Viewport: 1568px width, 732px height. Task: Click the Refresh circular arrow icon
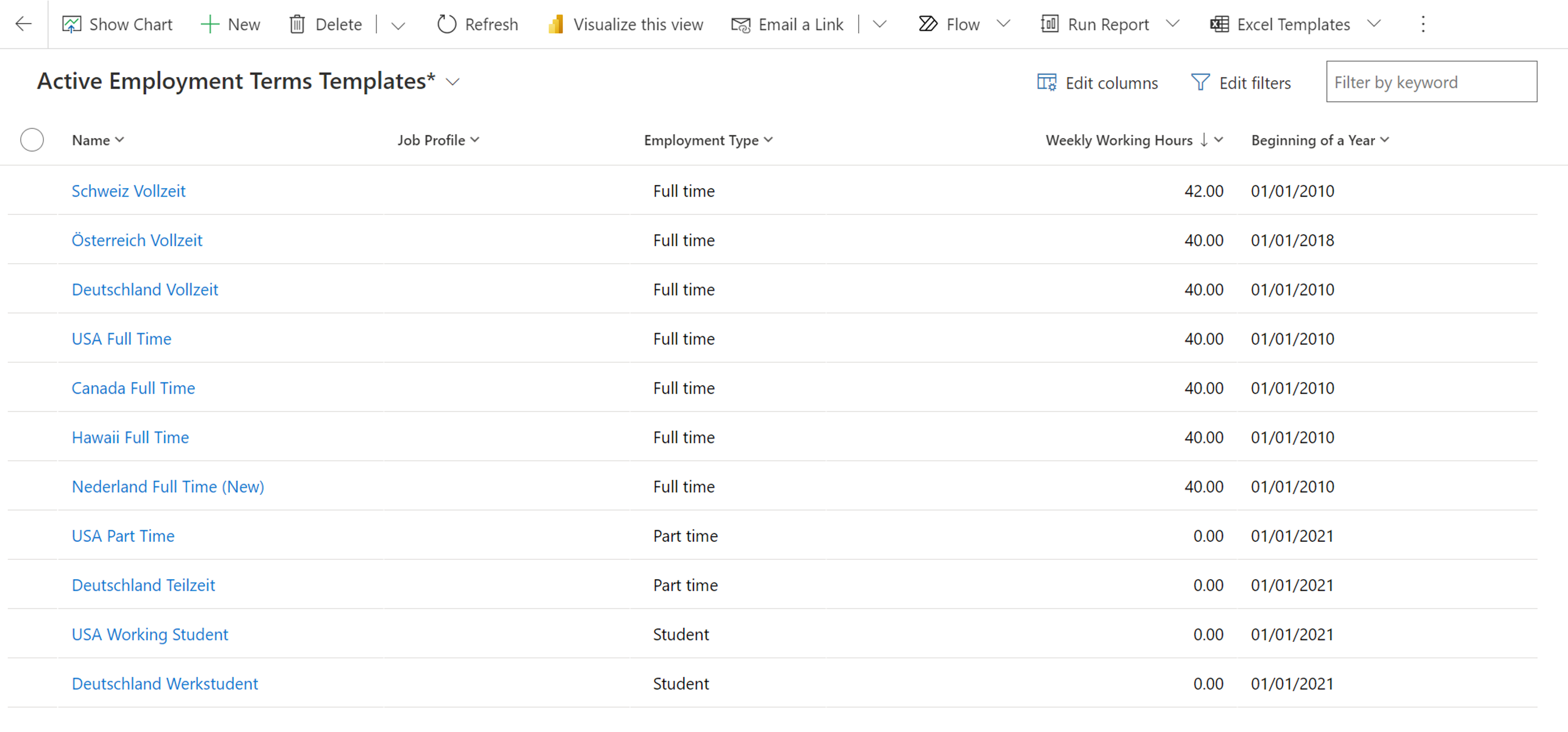pos(446,25)
